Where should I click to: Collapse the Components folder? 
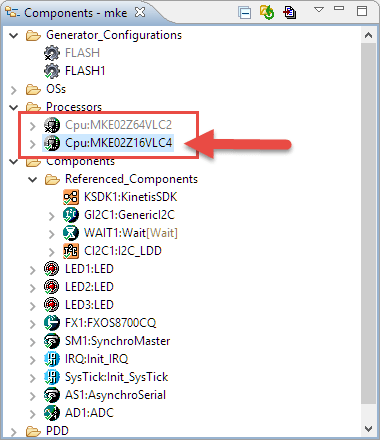14,162
